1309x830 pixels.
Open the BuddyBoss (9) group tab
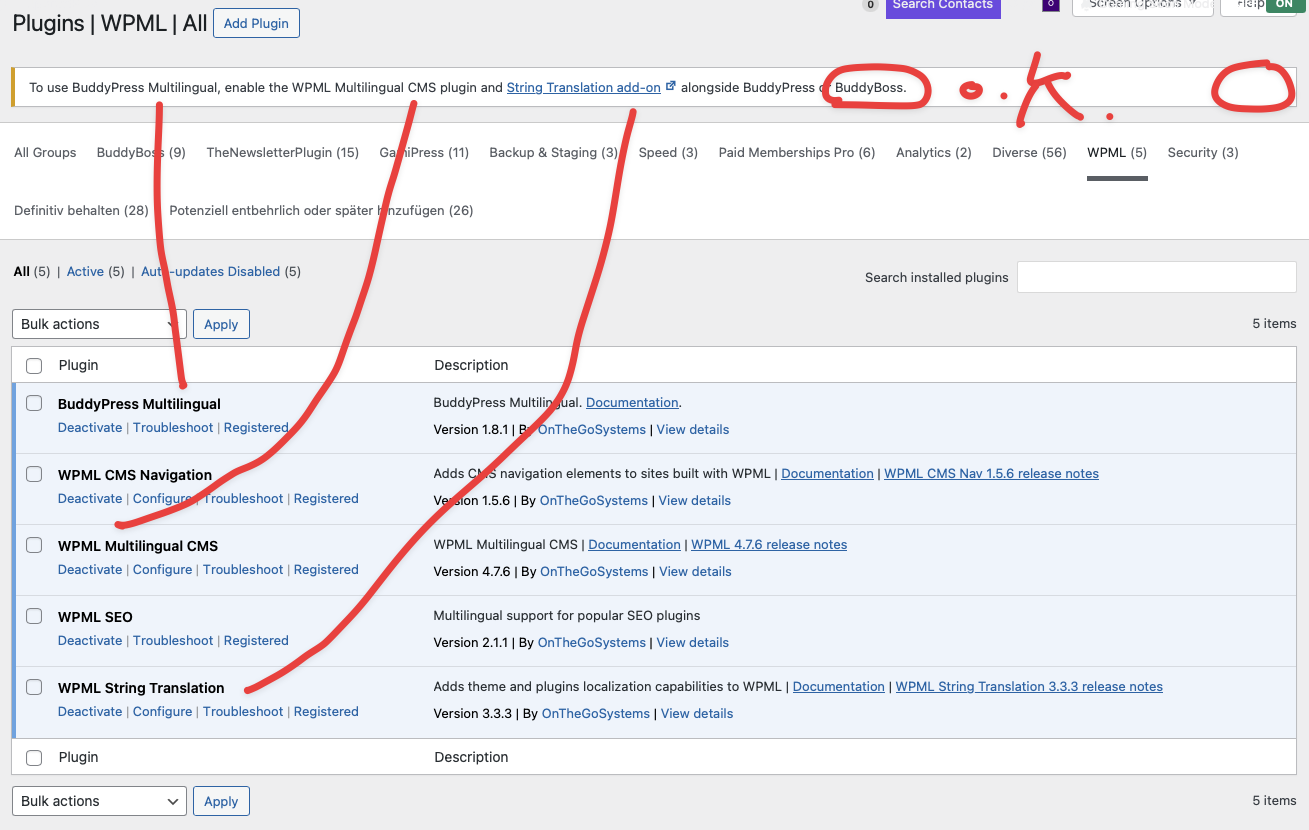[141, 153]
